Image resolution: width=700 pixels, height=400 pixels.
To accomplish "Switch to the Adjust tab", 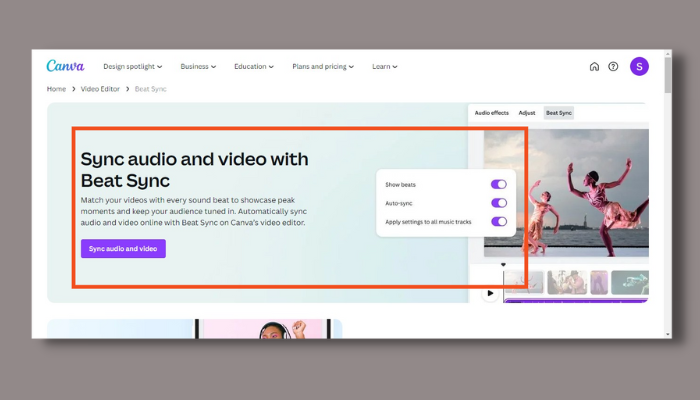I will pos(527,113).
